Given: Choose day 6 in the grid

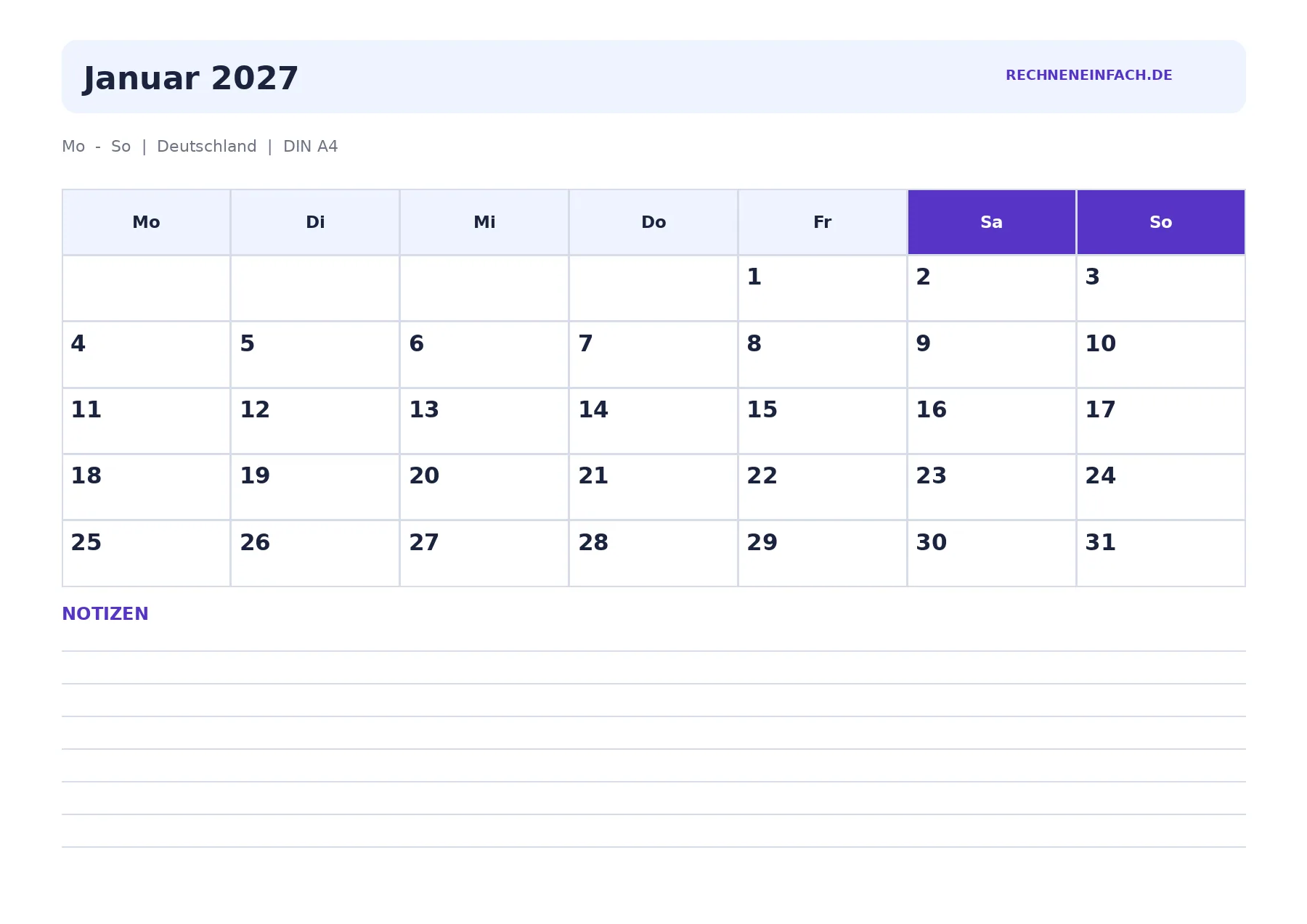Looking at the screenshot, I should tap(484, 355).
